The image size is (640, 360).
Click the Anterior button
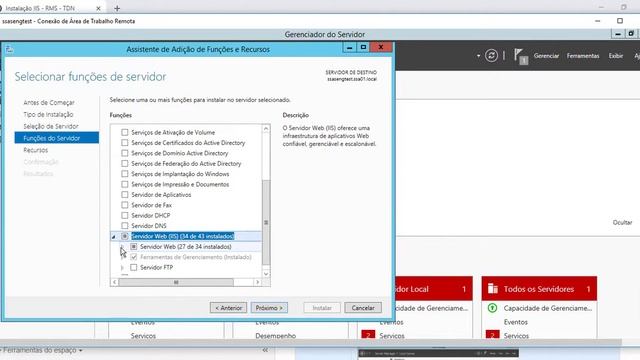pyautogui.click(x=229, y=308)
